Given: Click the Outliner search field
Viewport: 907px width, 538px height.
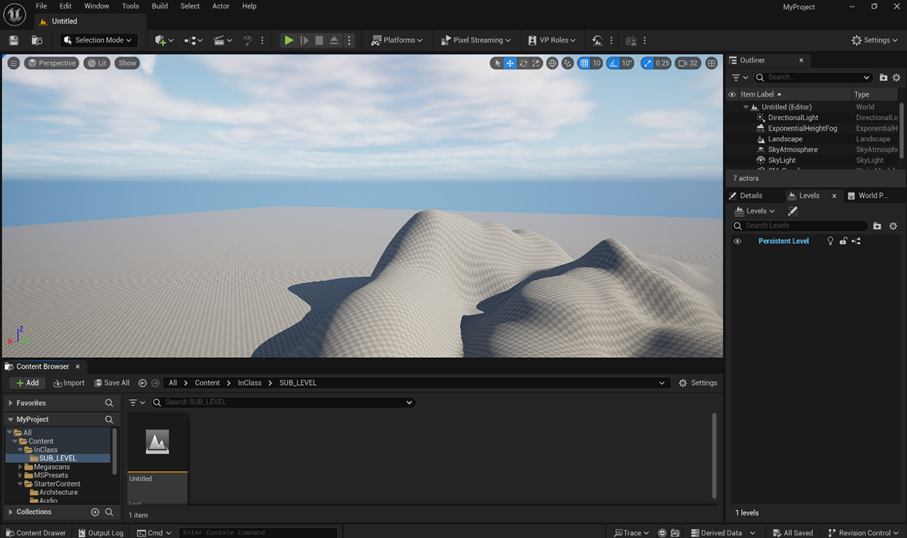Looking at the screenshot, I should click(x=813, y=78).
